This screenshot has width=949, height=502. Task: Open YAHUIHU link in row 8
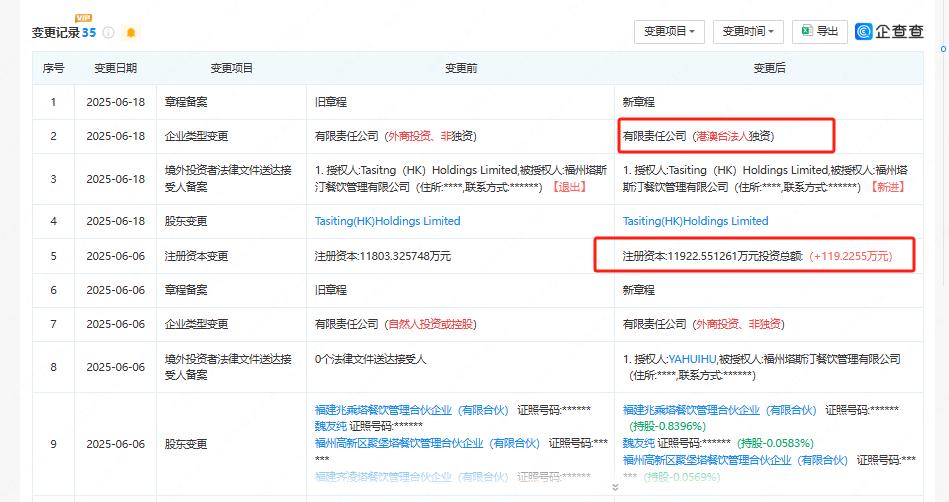pos(692,359)
